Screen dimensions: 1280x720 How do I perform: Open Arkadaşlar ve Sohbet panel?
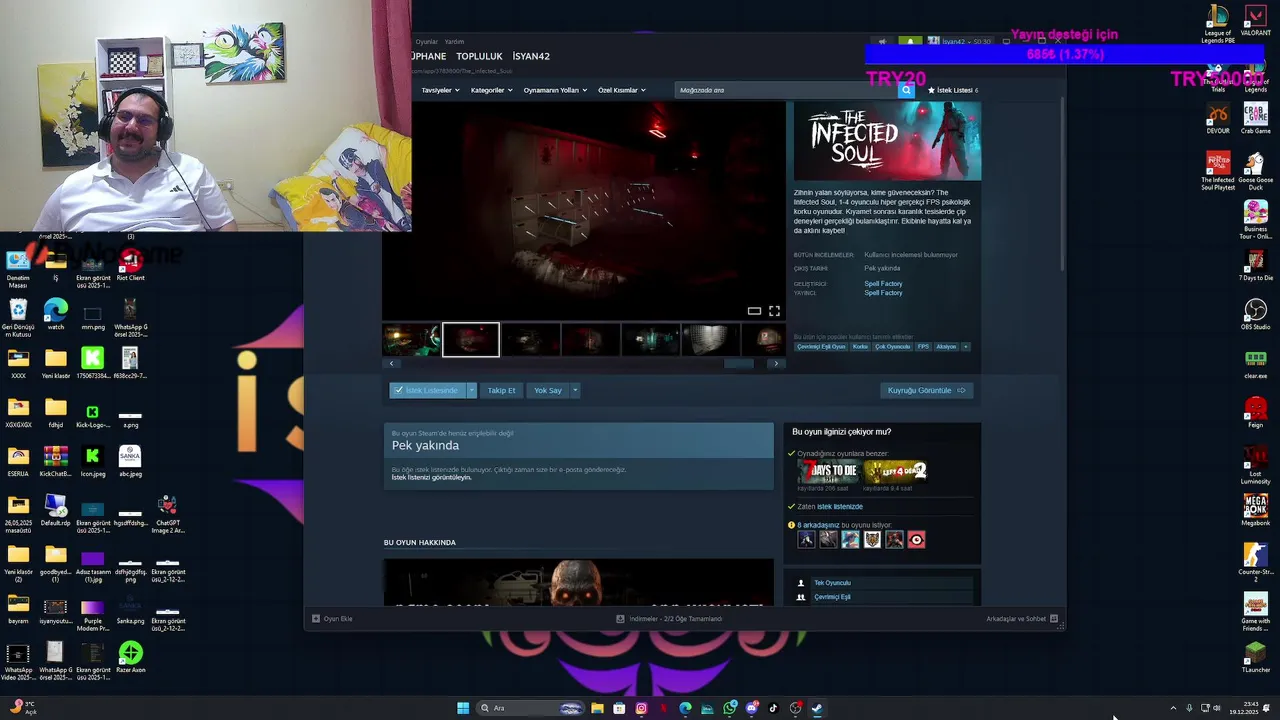pos(1022,618)
